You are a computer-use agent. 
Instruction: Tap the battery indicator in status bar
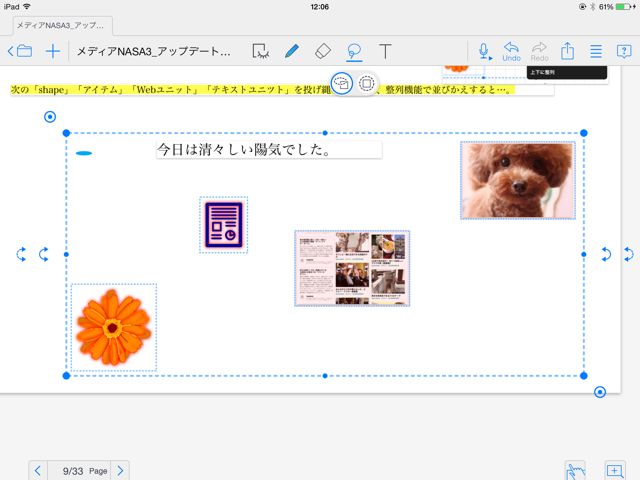tap(624, 7)
